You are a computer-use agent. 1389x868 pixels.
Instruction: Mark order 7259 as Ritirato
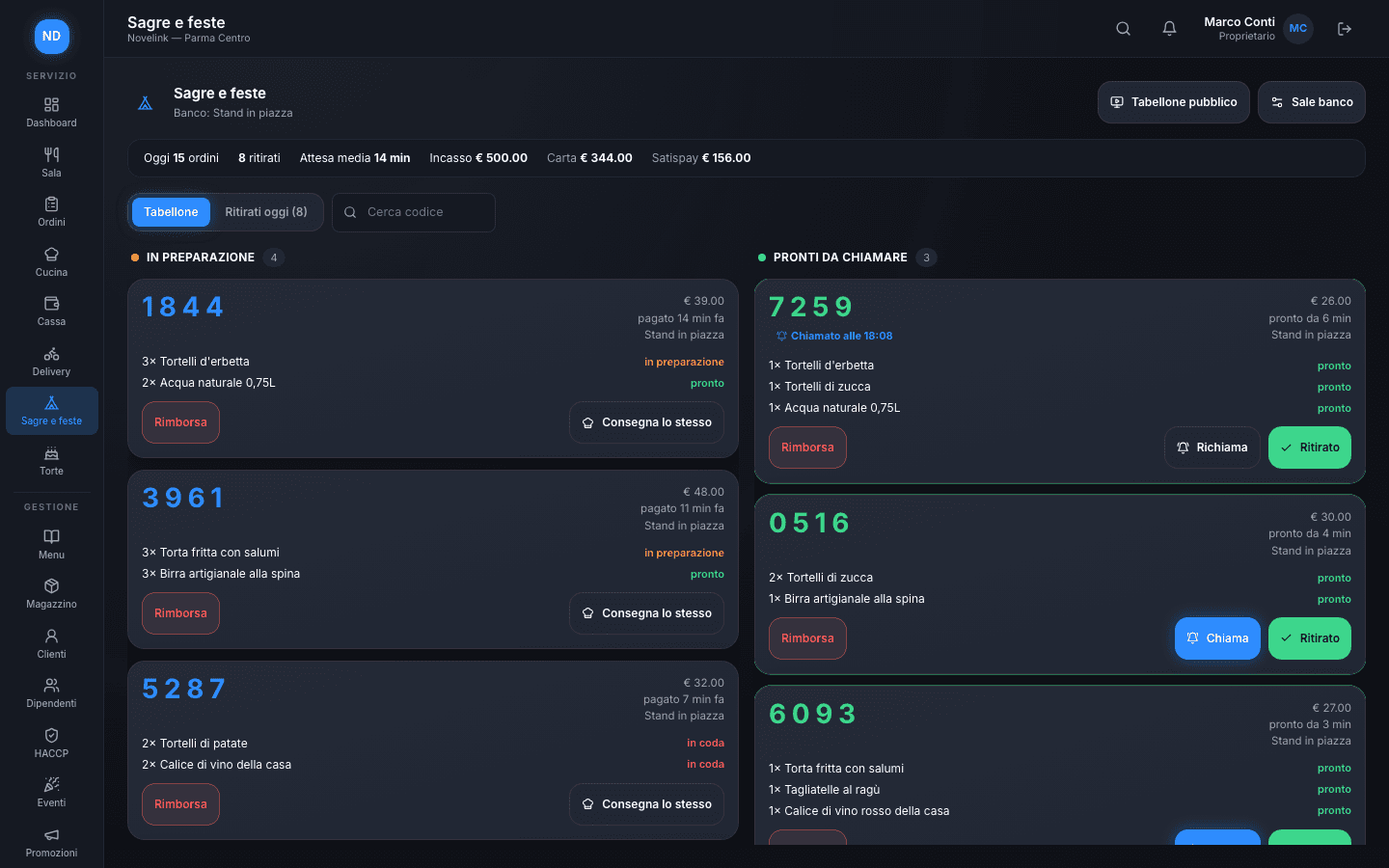point(1310,448)
